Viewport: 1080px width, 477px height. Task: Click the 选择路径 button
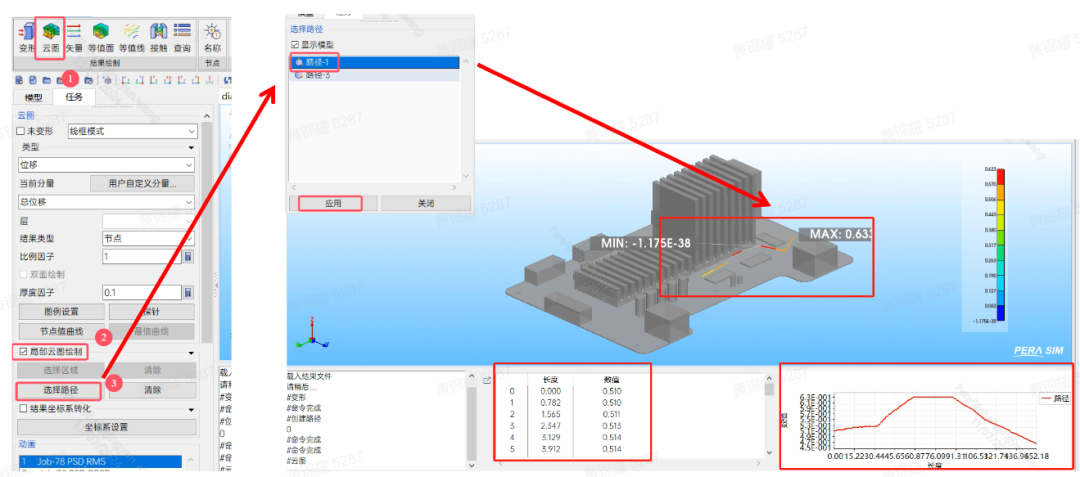click(60, 389)
